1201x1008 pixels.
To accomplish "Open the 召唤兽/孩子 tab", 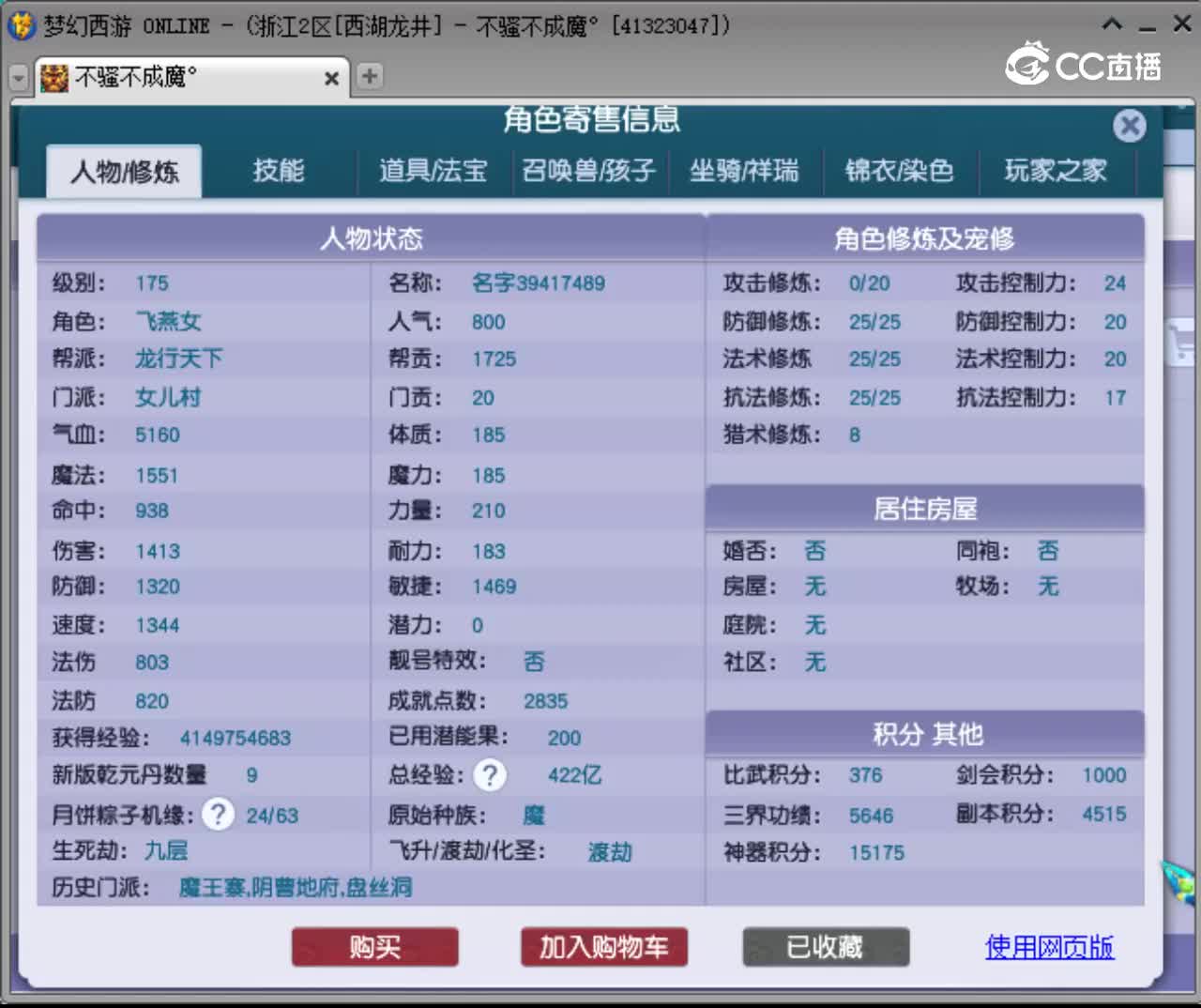I will point(589,170).
